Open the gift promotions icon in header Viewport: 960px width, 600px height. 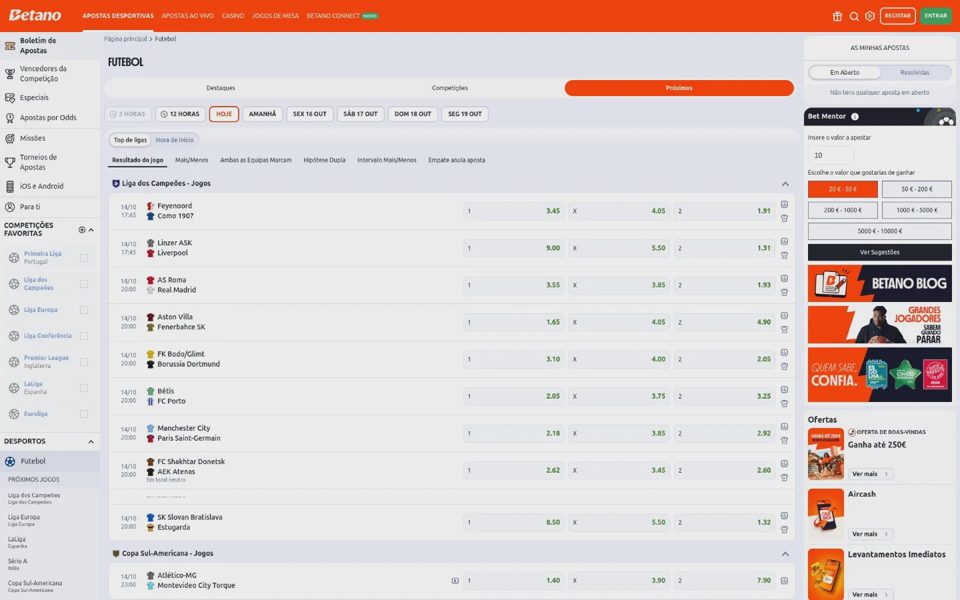coord(837,16)
